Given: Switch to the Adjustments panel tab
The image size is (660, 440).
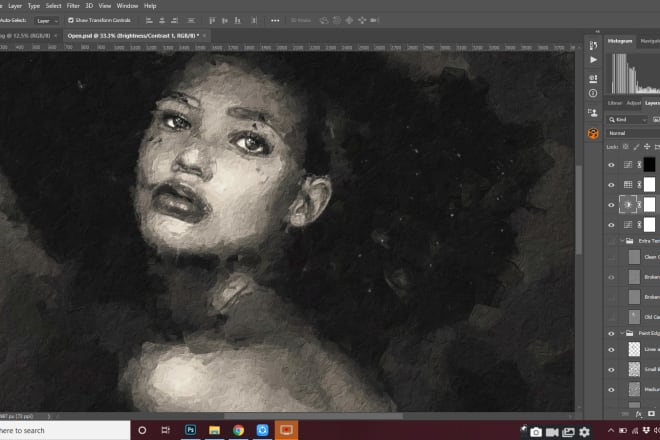Looking at the screenshot, I should tap(633, 103).
